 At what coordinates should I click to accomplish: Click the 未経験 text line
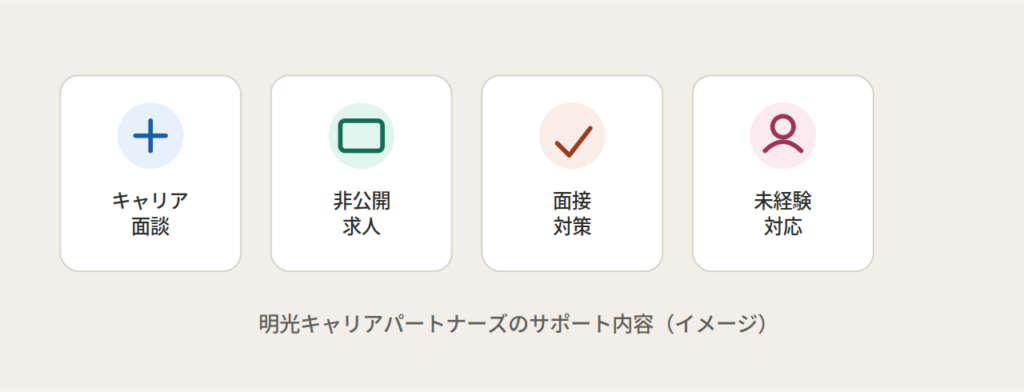[x=783, y=201]
